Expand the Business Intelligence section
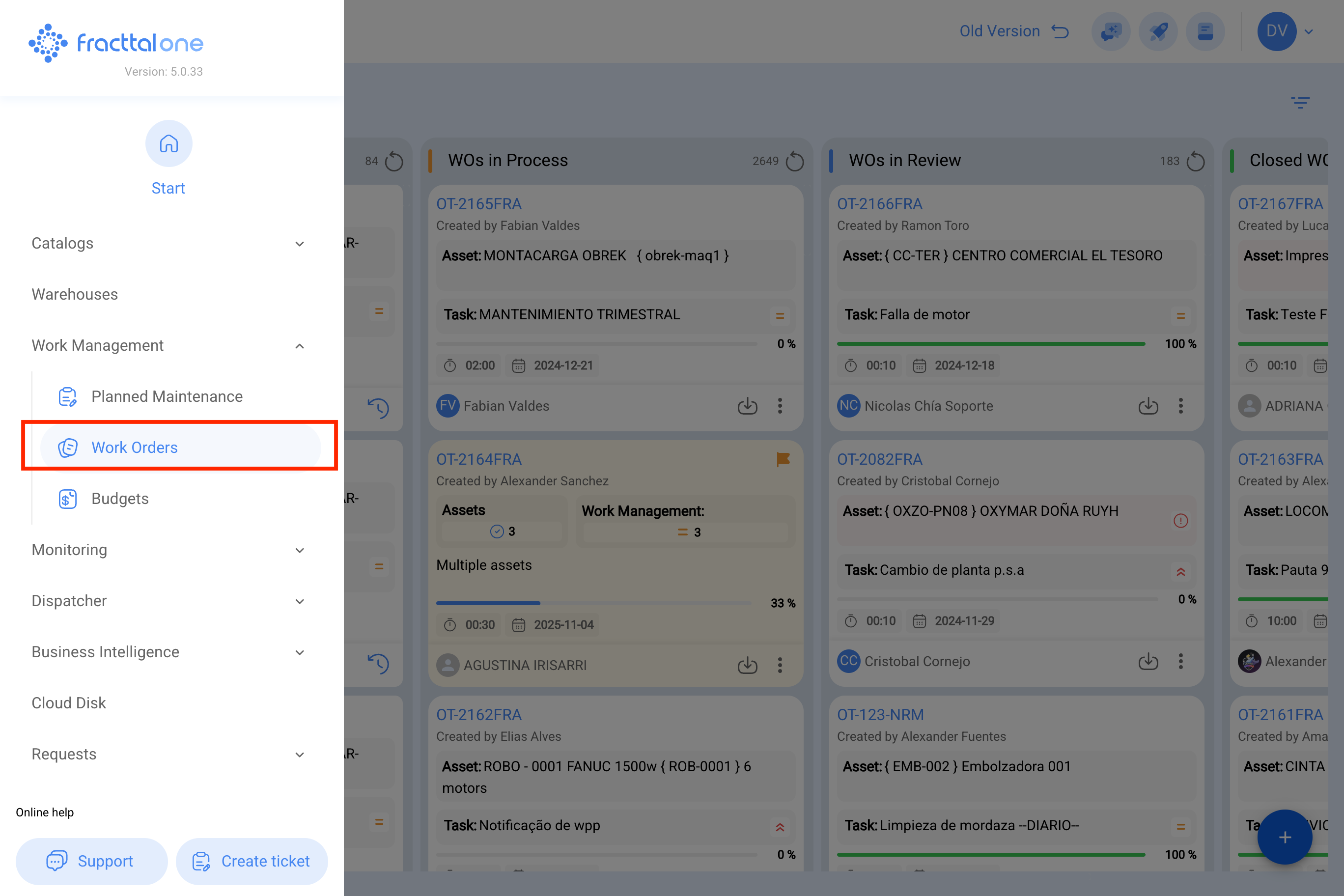 click(300, 652)
